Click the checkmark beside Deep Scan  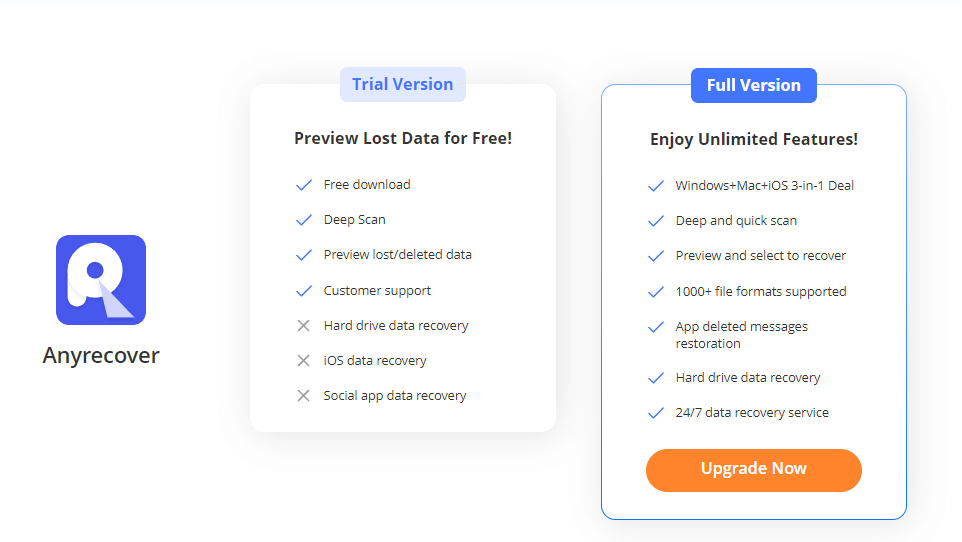[304, 220]
